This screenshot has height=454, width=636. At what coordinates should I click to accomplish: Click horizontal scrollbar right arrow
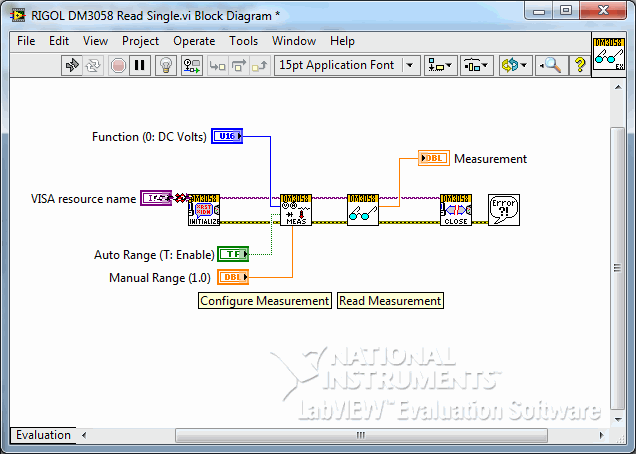602,435
